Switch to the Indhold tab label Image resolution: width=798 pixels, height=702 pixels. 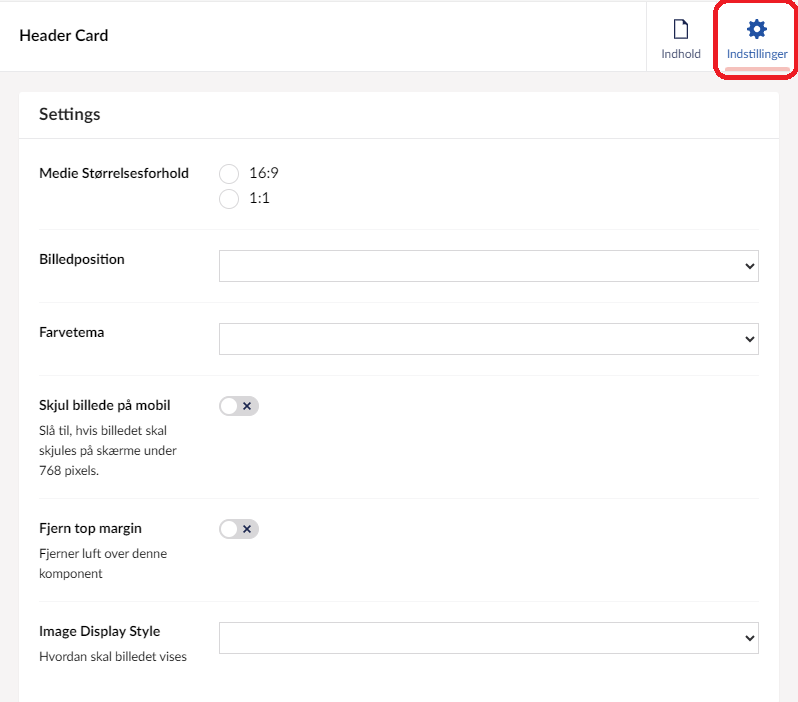[x=681, y=54]
